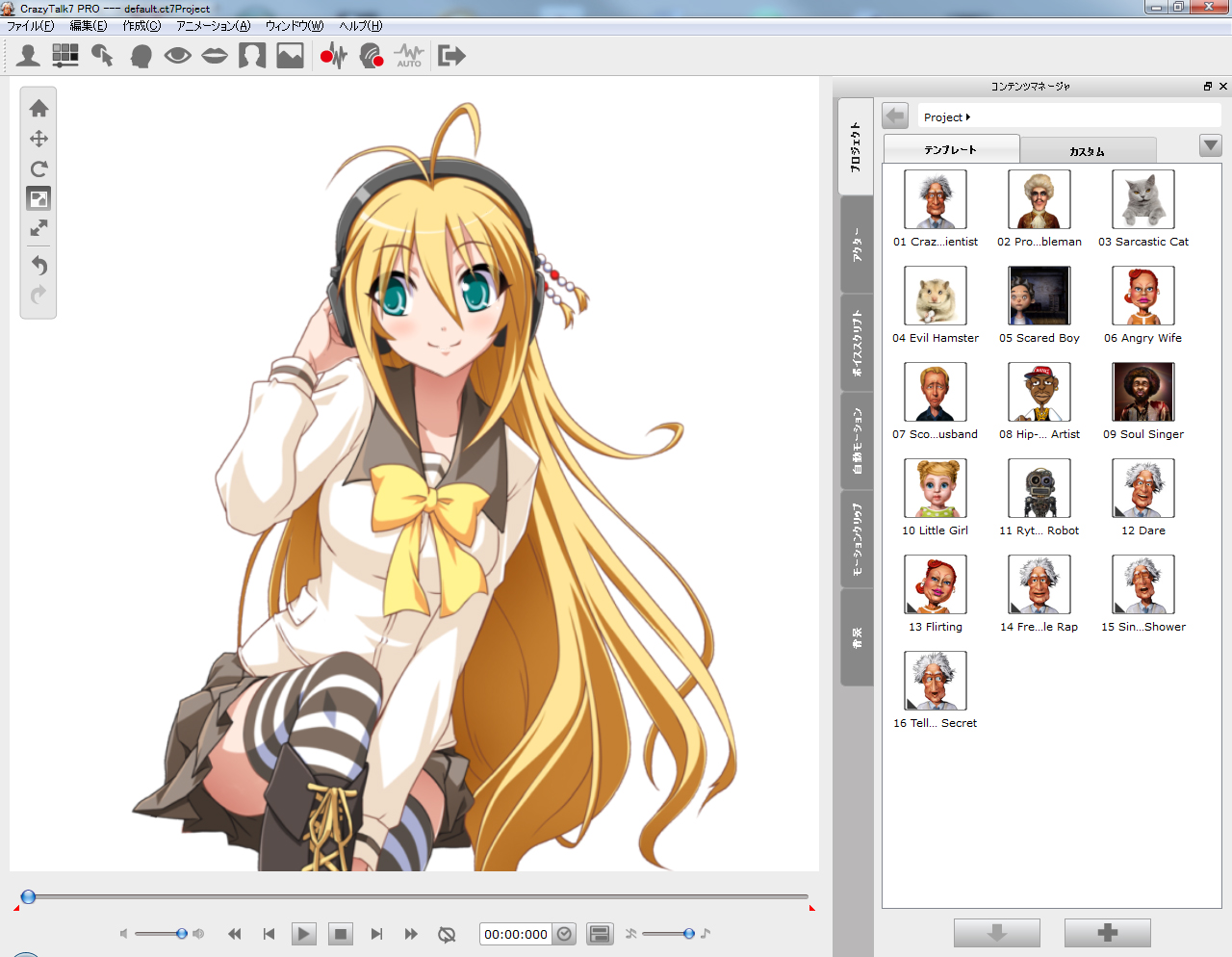Select the 09 Soul Singer thumbnail
This screenshot has height=957, width=1232.
tap(1143, 392)
